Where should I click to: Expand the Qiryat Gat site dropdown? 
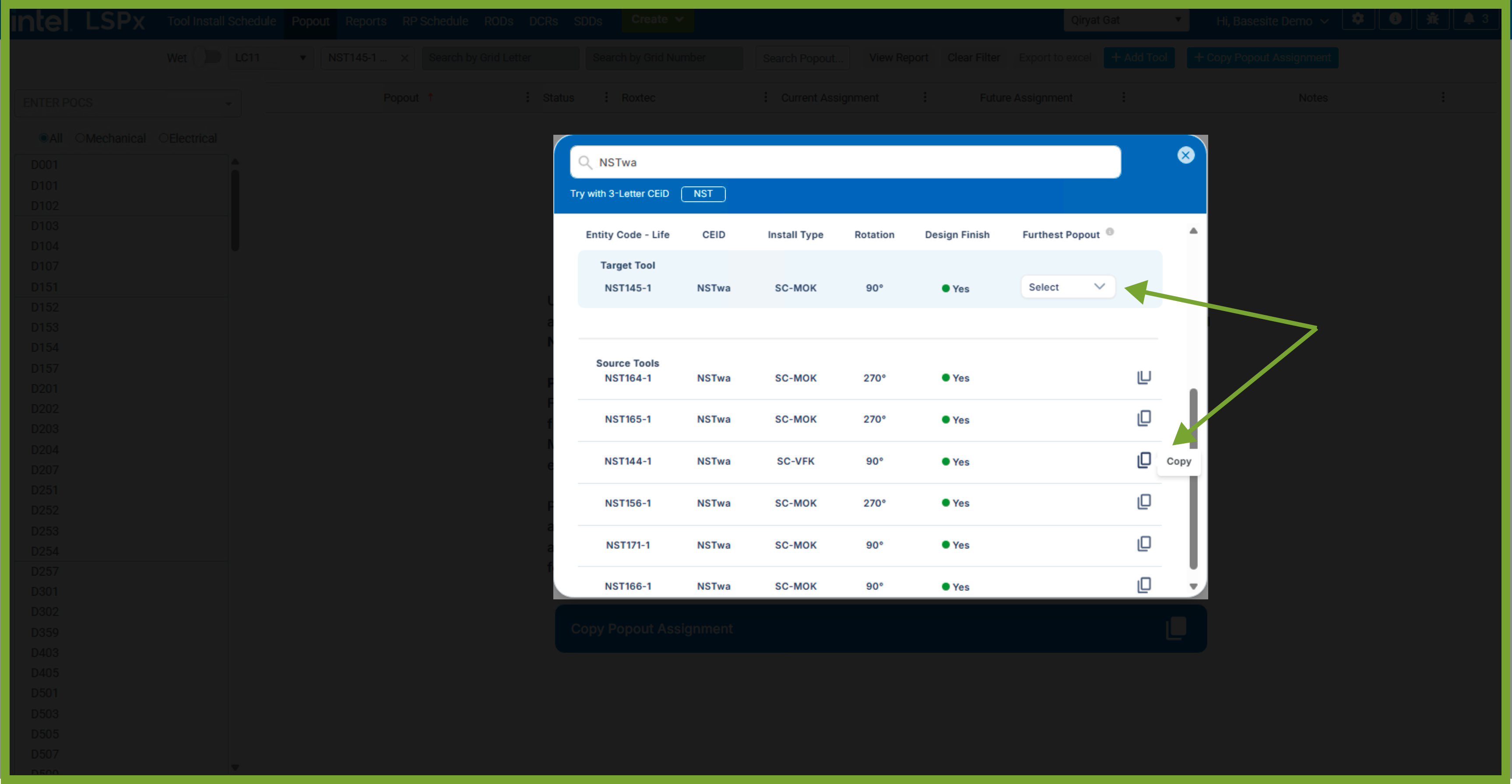[1125, 21]
